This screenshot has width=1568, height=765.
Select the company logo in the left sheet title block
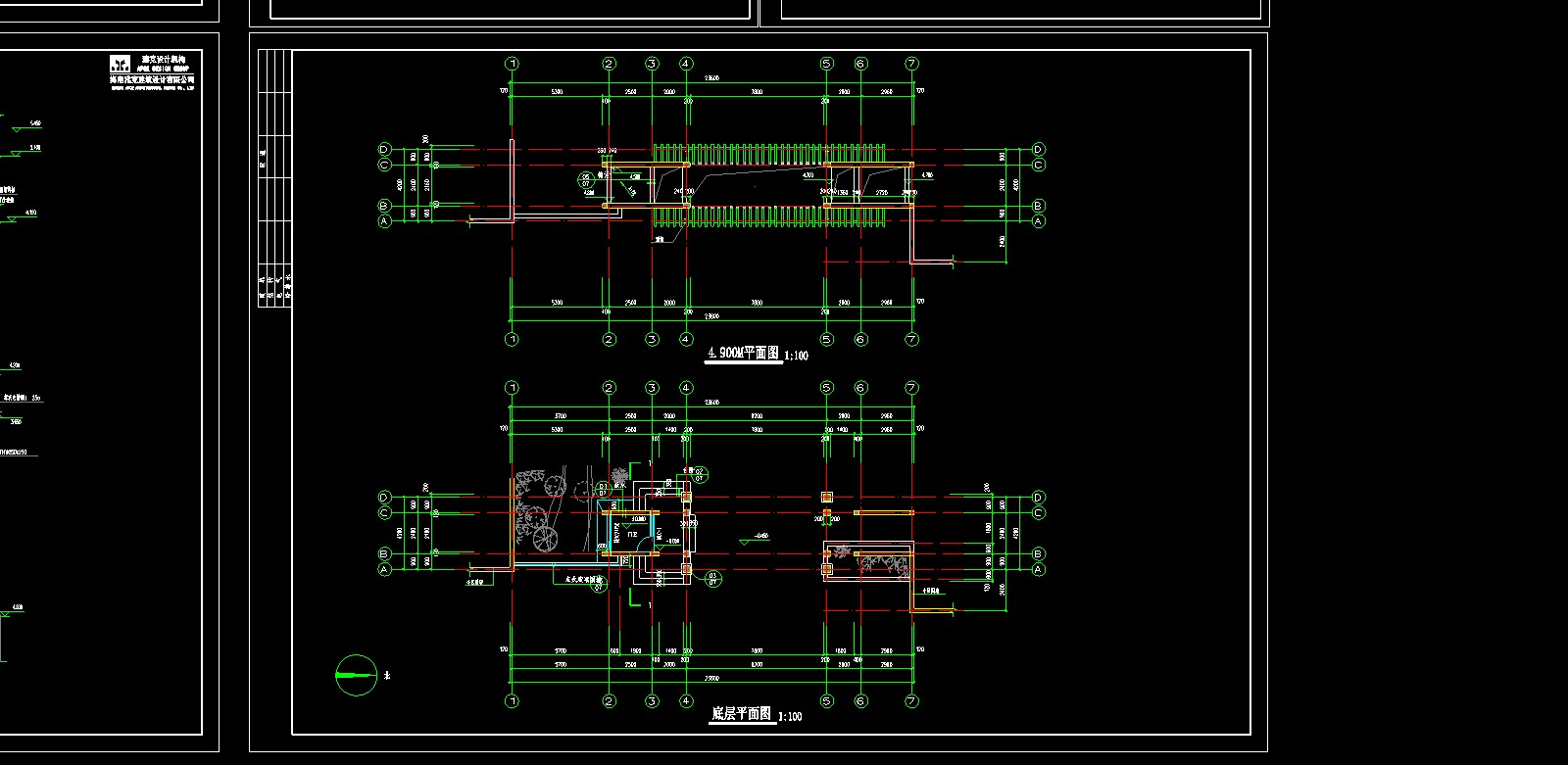tap(119, 62)
